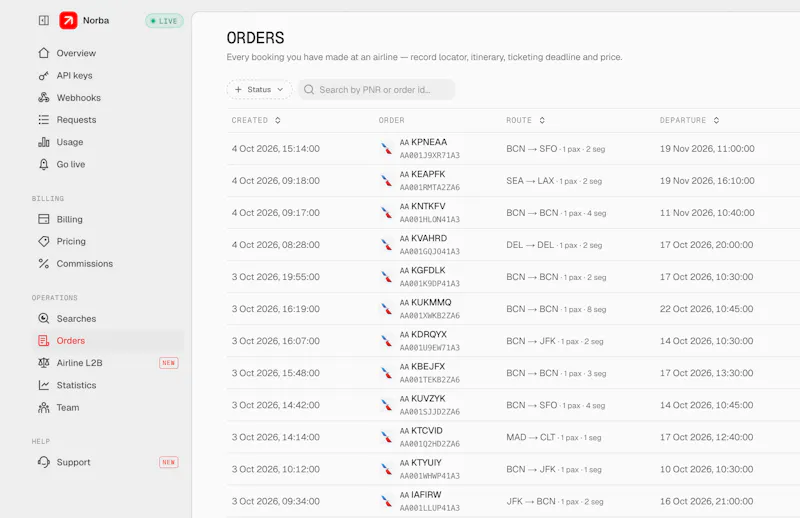
Task: Click departure 22 Oct 2026, 10:45:00
Action: point(706,309)
